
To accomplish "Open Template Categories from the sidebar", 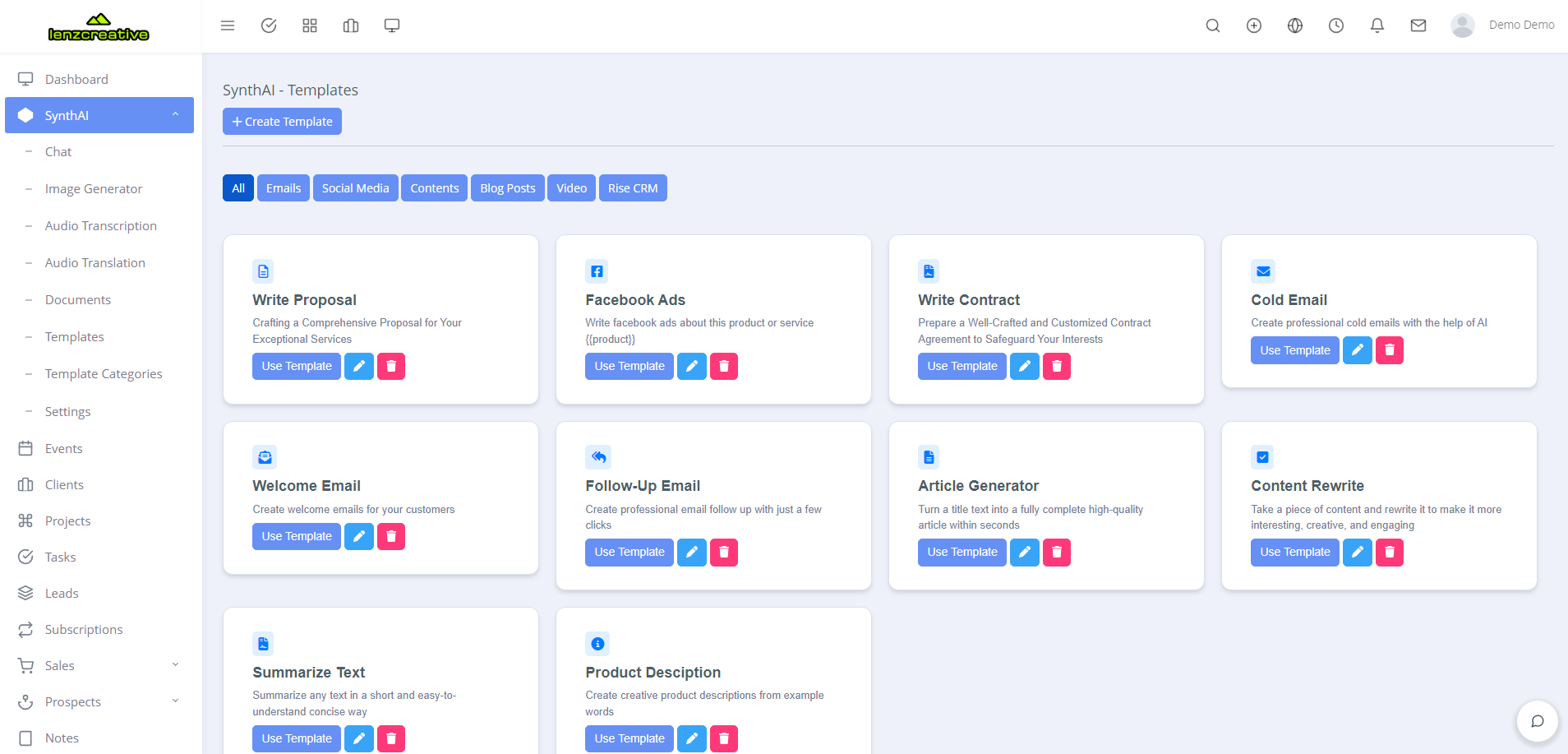I will (104, 373).
